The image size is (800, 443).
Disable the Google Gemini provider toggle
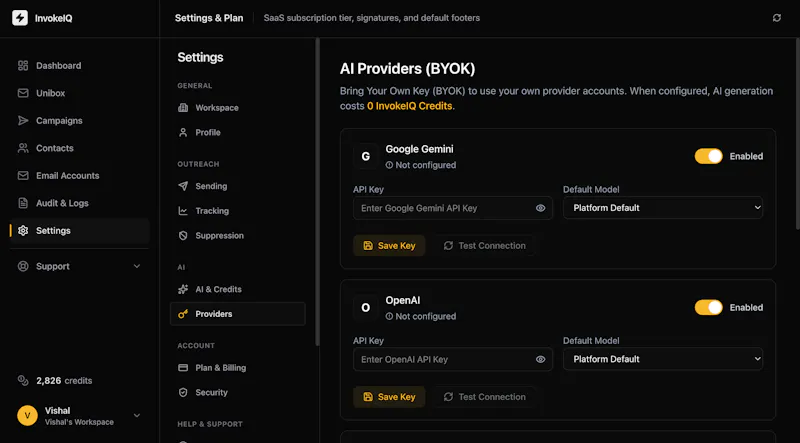click(709, 156)
